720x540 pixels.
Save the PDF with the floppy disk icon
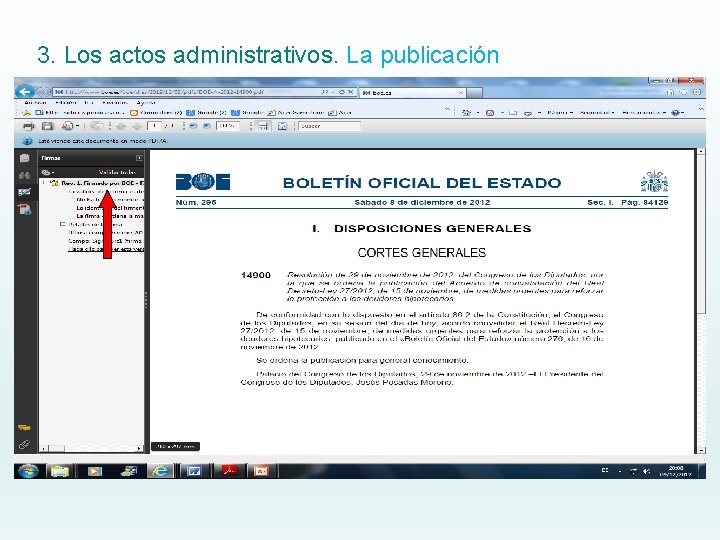(47, 126)
